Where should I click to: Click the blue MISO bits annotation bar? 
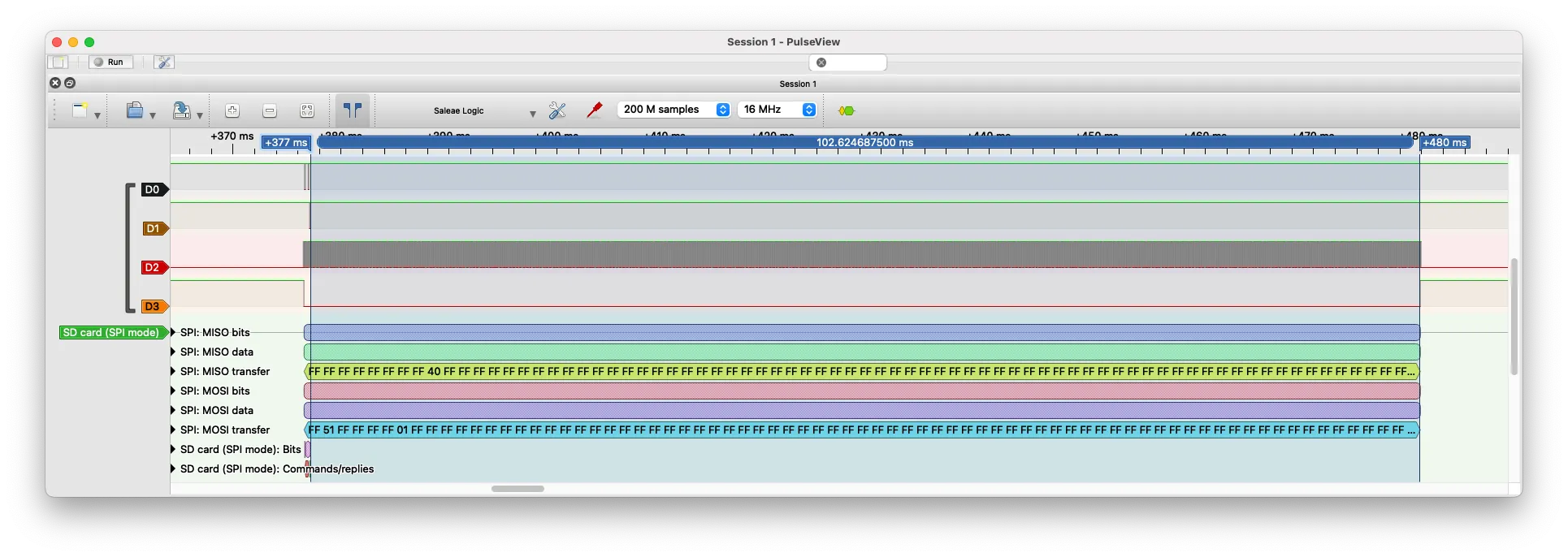[862, 332]
